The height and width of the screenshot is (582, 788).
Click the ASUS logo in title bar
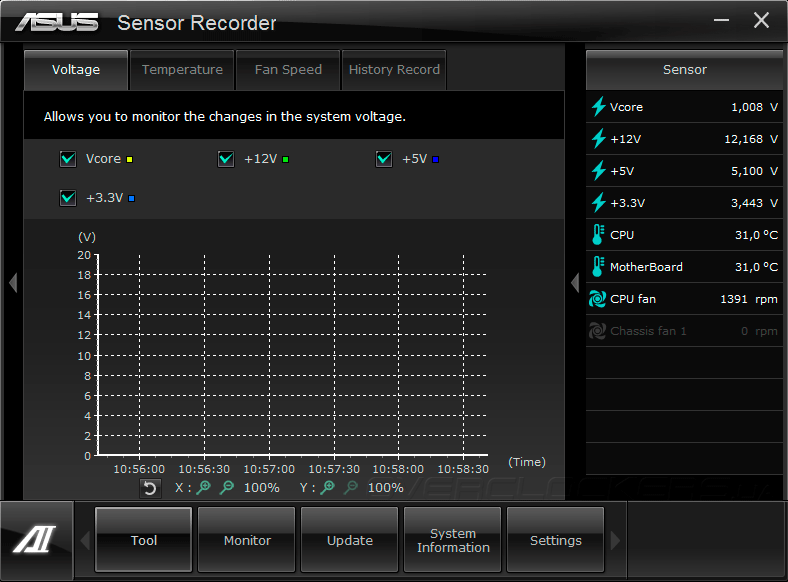click(57, 23)
